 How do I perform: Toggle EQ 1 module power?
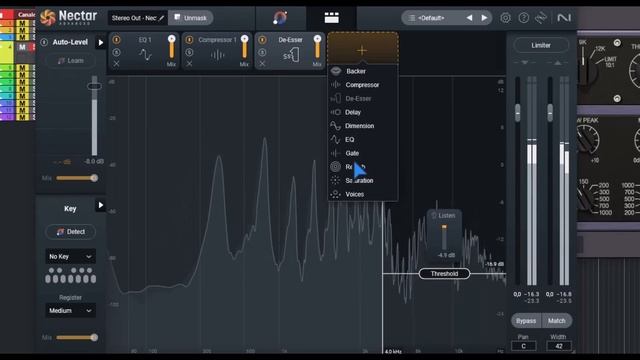[x=116, y=40]
